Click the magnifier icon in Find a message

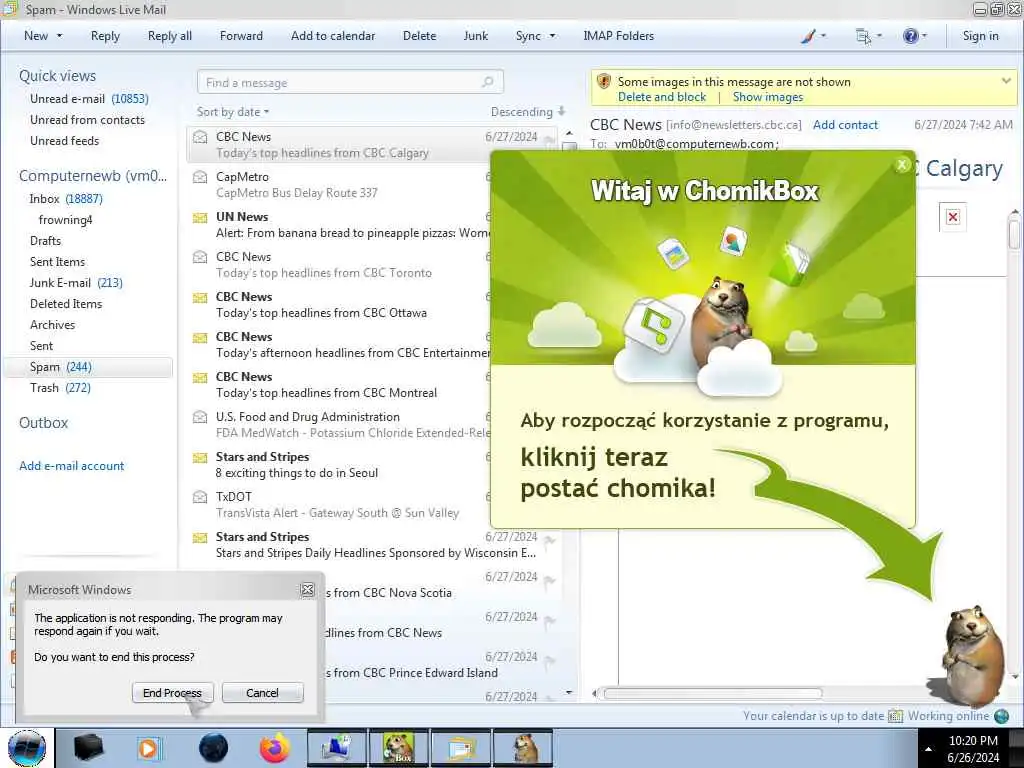coord(487,82)
